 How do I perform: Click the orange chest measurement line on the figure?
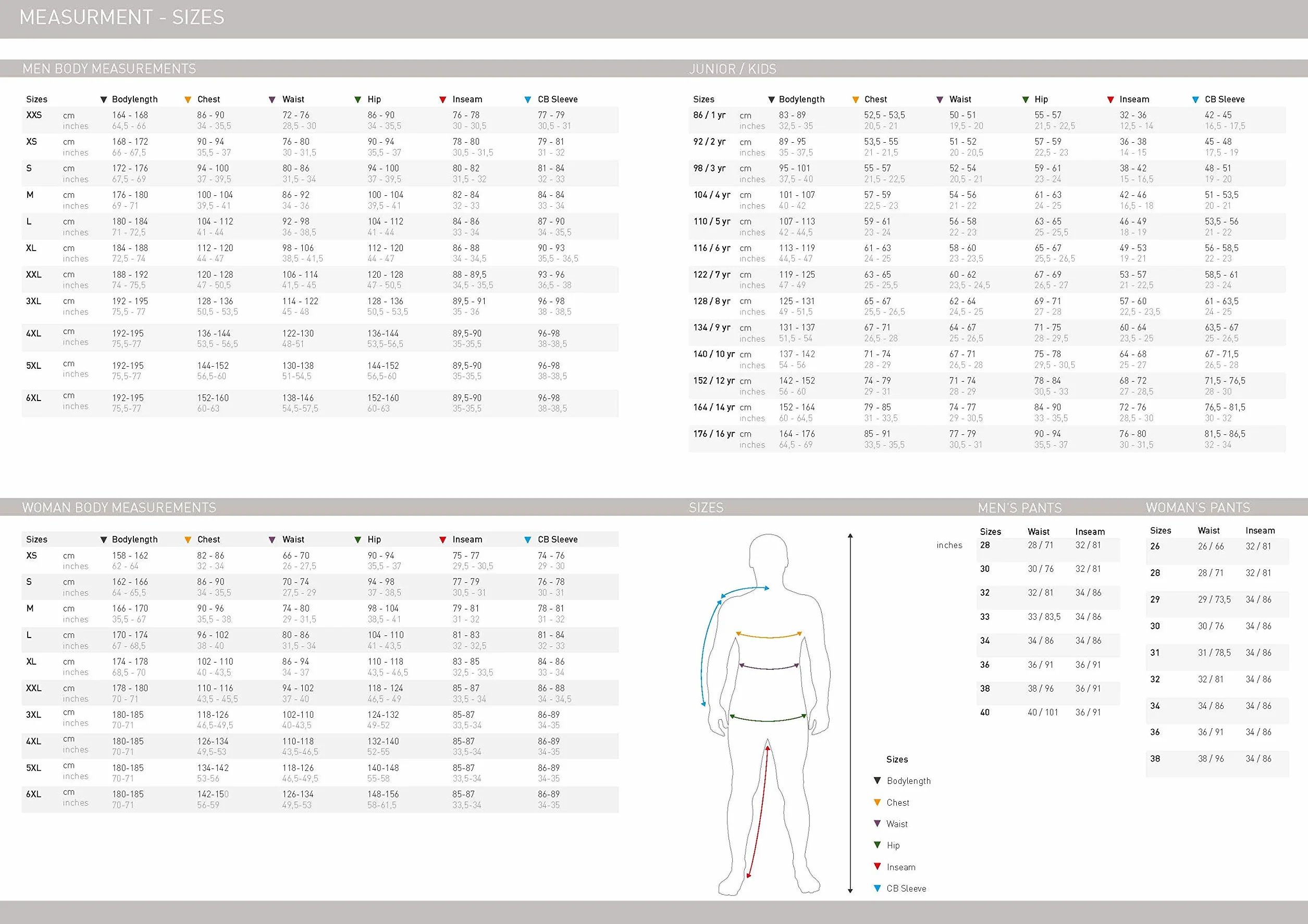point(769,635)
